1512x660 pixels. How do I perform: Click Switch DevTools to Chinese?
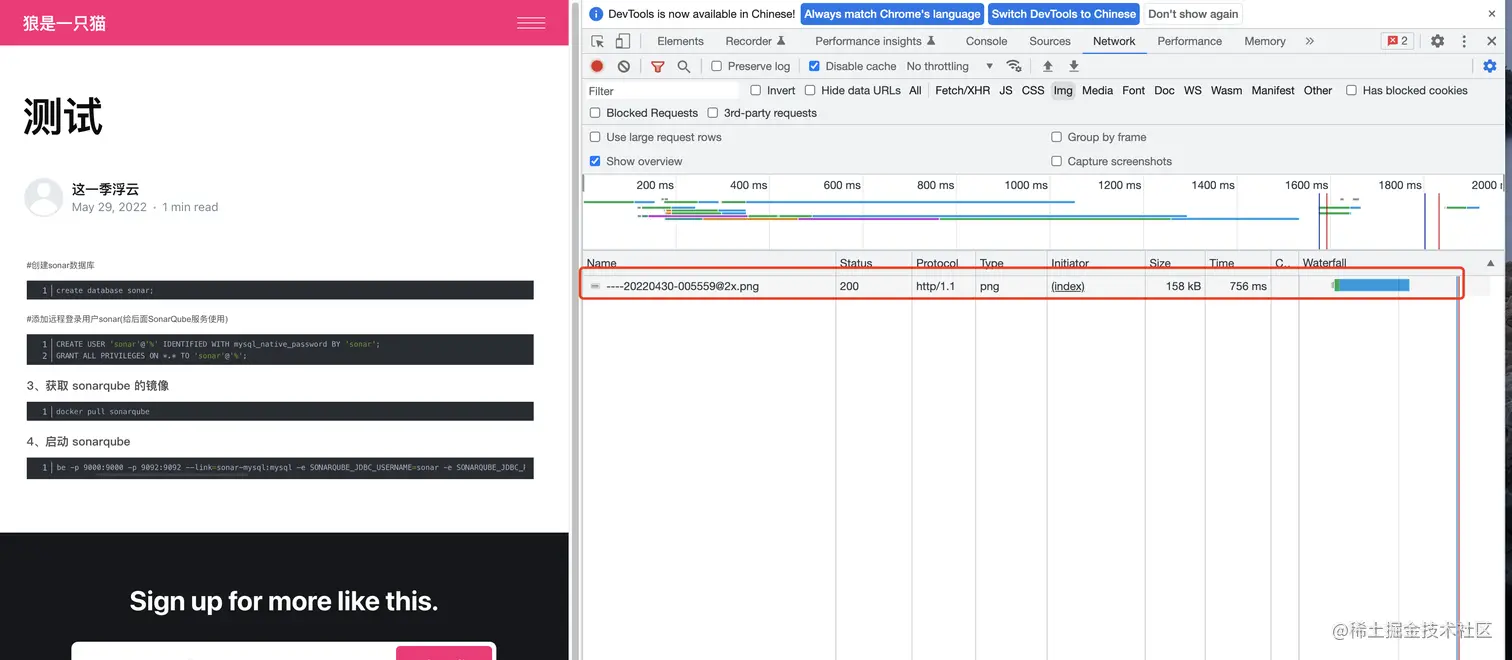click(x=1063, y=14)
